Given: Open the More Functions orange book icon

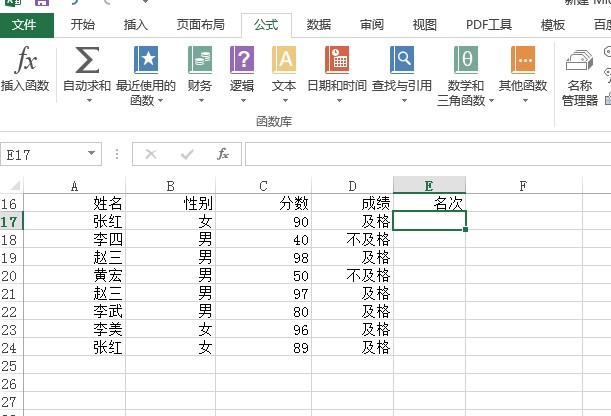Looking at the screenshot, I should pyautogui.click(x=523, y=60).
